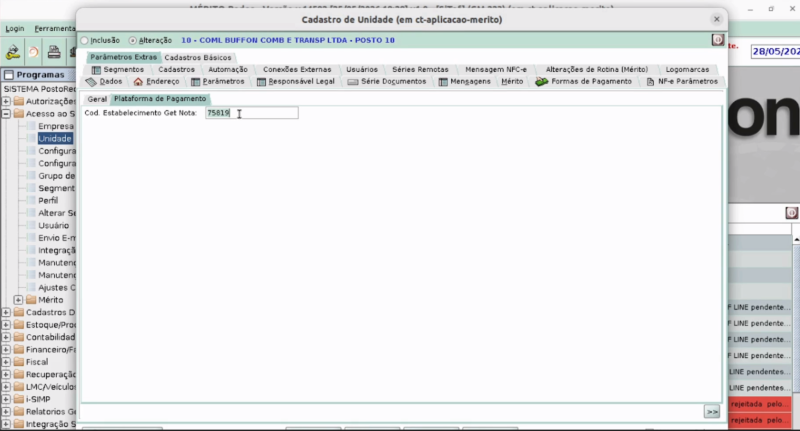Click the exit icon beside the unit title
The width and height of the screenshot is (800, 431).
[717, 40]
